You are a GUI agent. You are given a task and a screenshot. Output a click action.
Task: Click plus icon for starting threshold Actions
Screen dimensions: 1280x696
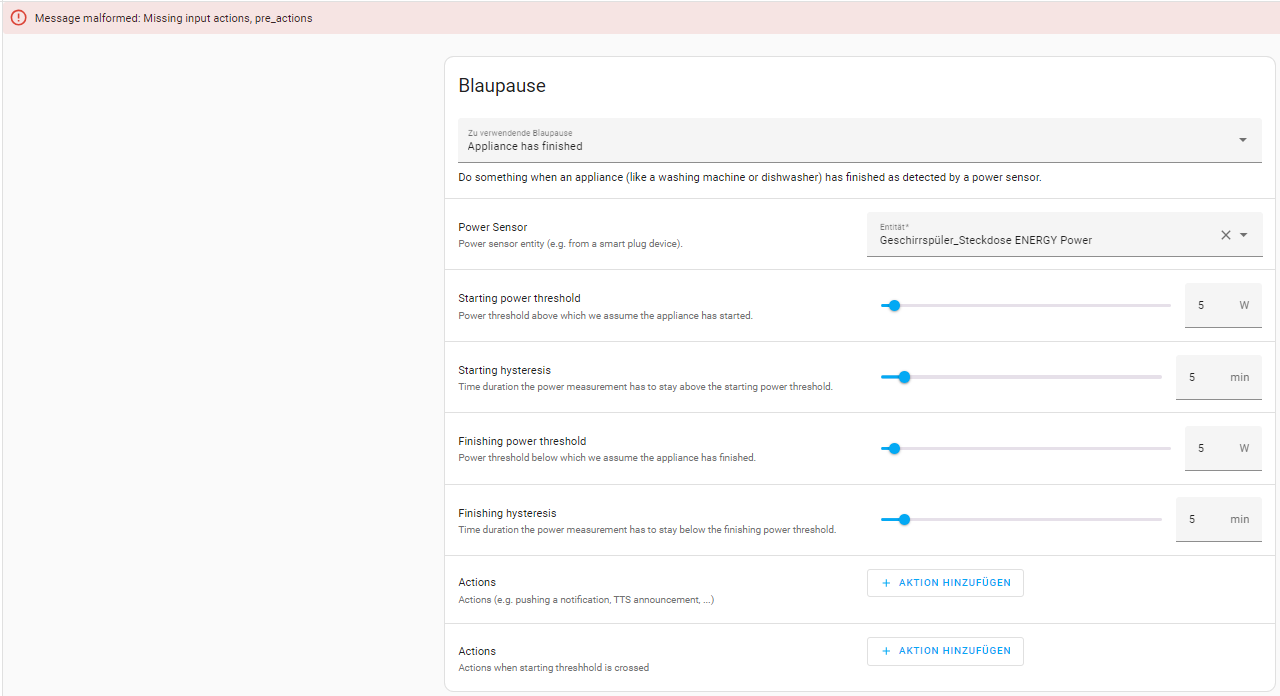coord(886,651)
